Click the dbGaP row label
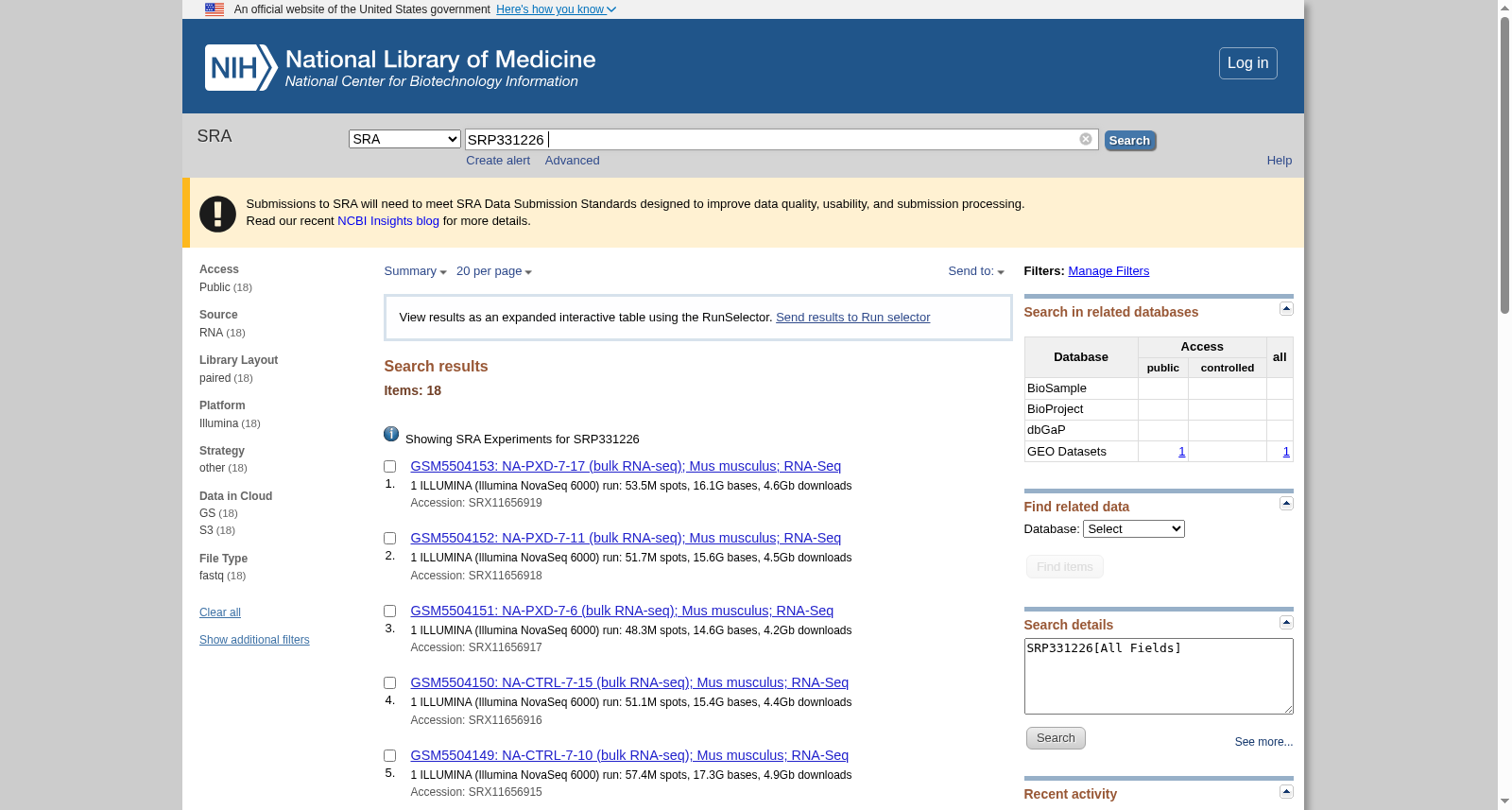Screen dimensions: 1512x810 point(1046,430)
